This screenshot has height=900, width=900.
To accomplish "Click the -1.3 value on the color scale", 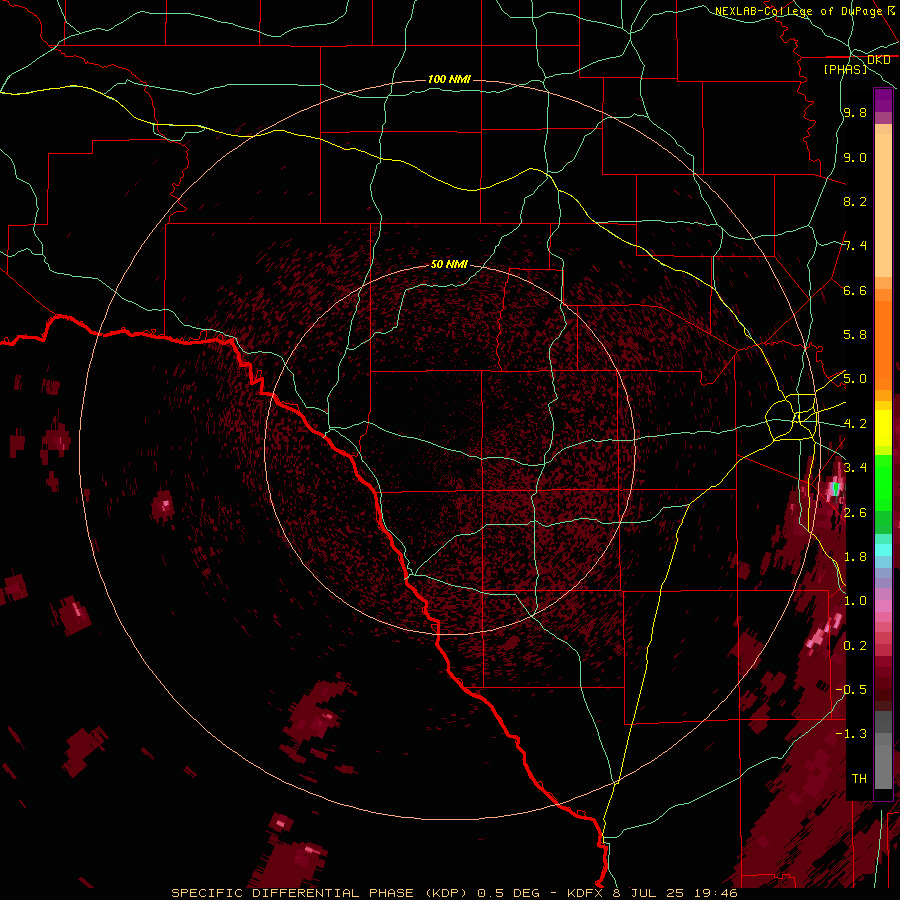I will tap(851, 734).
